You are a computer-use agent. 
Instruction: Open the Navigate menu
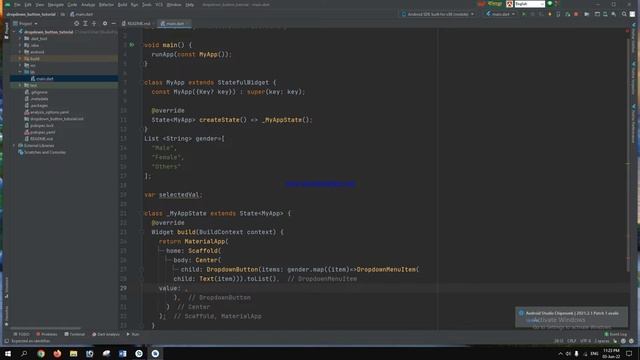pos(56,5)
